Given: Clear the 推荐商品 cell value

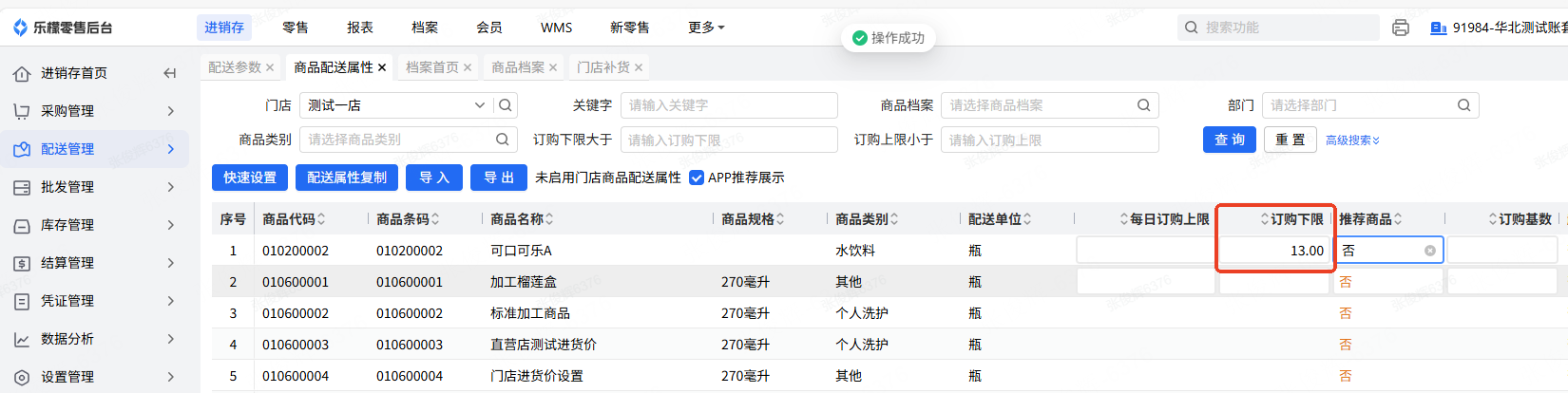Looking at the screenshot, I should pyautogui.click(x=1430, y=251).
